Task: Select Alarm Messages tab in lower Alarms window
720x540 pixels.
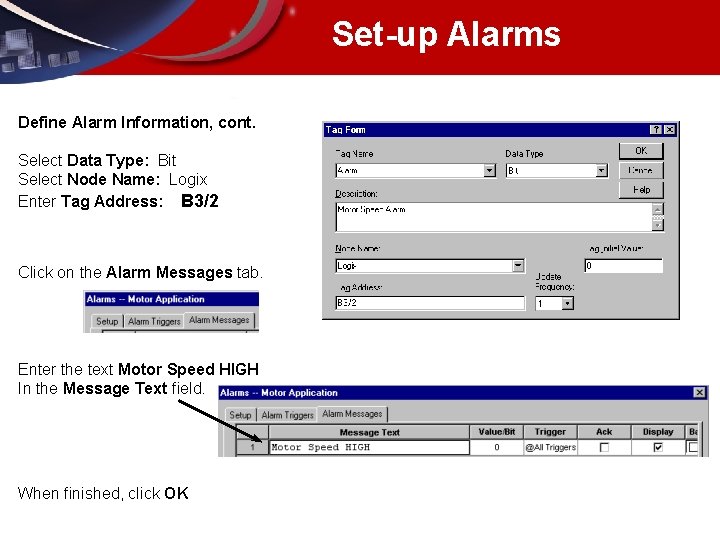Action: point(352,414)
